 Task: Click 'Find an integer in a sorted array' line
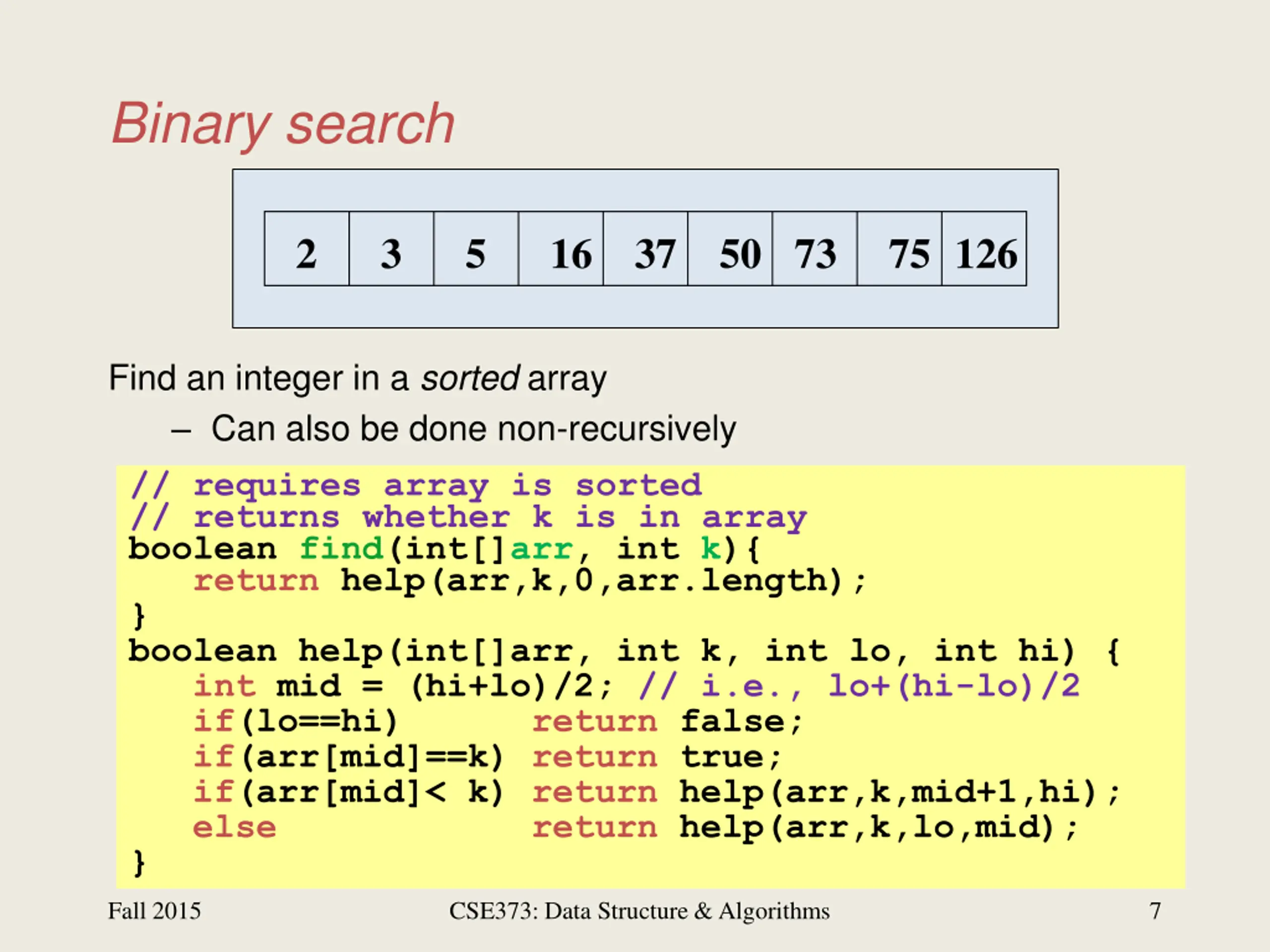click(358, 379)
